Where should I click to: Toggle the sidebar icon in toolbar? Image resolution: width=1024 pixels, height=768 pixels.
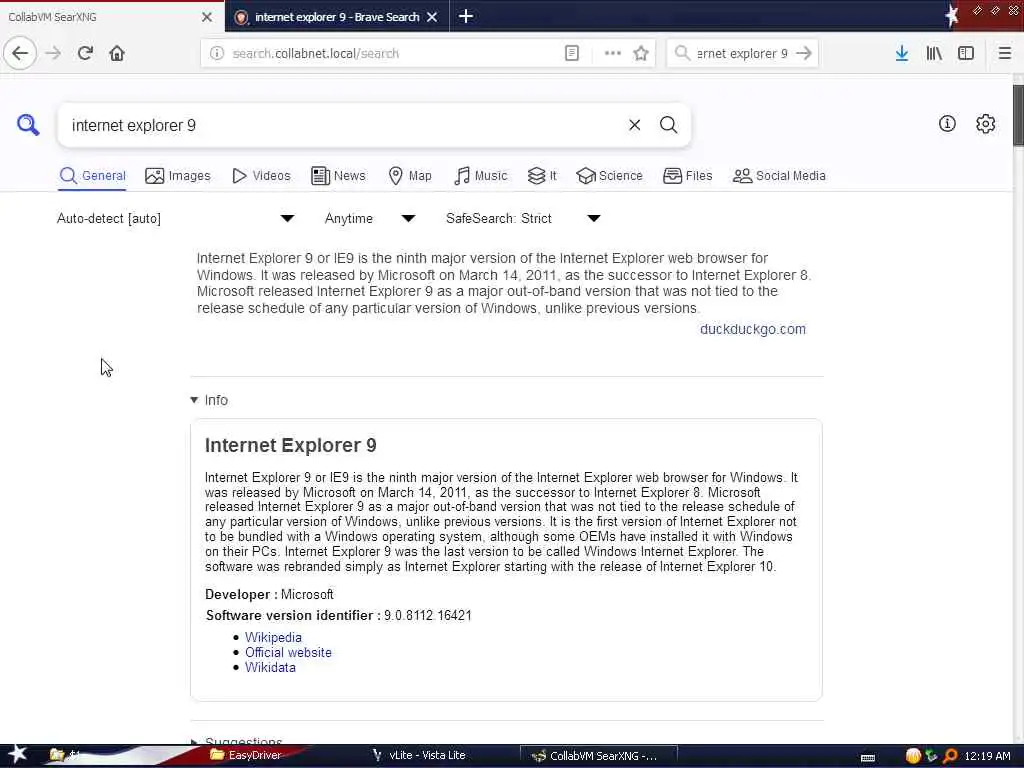[x=966, y=53]
